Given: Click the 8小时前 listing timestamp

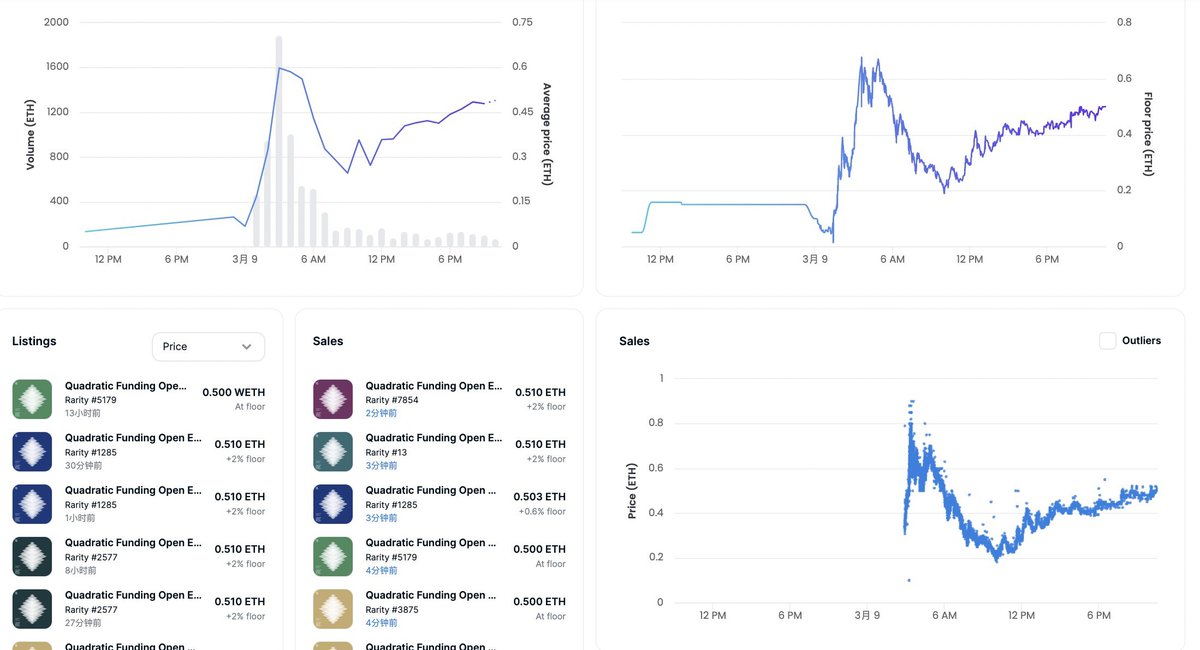Looking at the screenshot, I should tap(81, 571).
